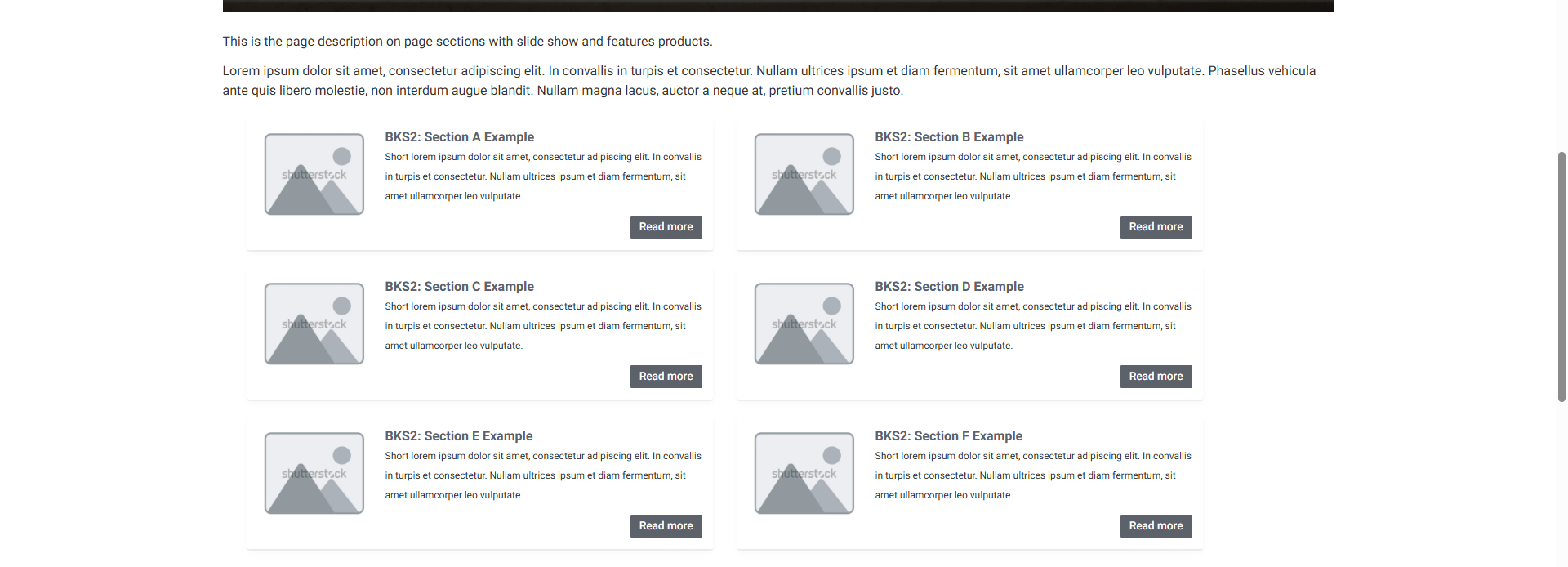Open Section B Example placeholder image
This screenshot has height=567, width=1568.
804,174
